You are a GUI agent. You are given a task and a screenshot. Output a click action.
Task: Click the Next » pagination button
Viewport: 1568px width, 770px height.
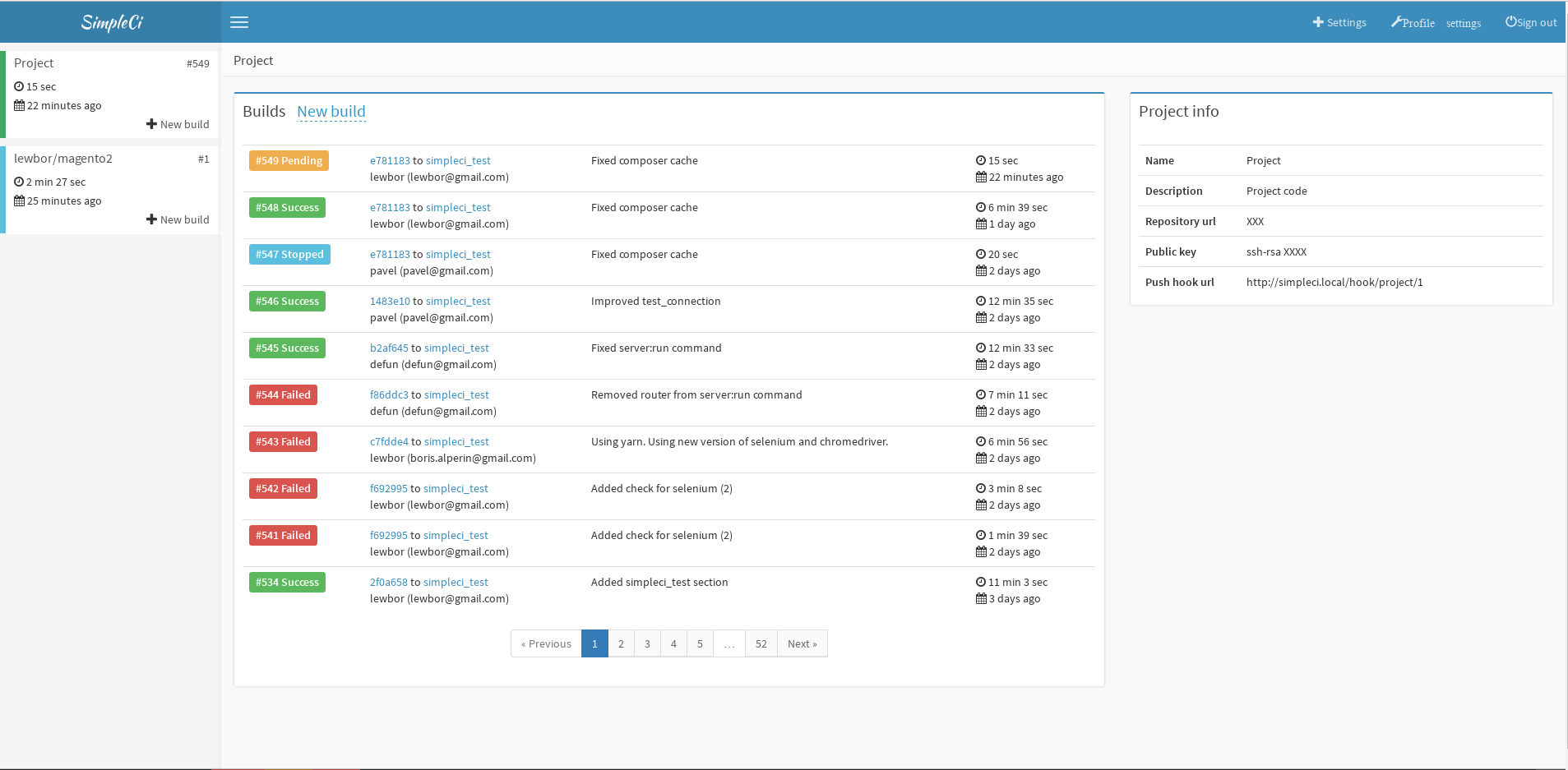pyautogui.click(x=803, y=643)
